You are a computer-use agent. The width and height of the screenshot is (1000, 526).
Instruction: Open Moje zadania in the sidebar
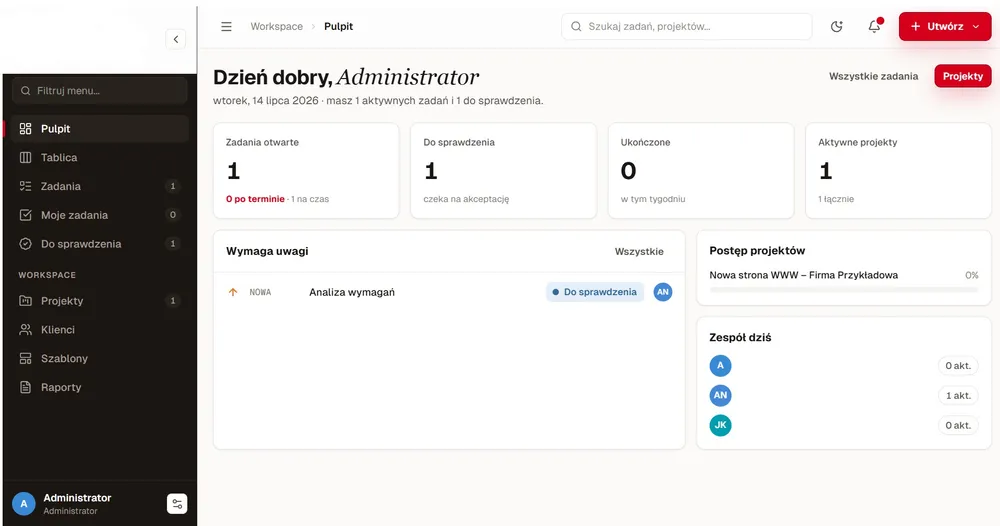pyautogui.click(x=99, y=215)
